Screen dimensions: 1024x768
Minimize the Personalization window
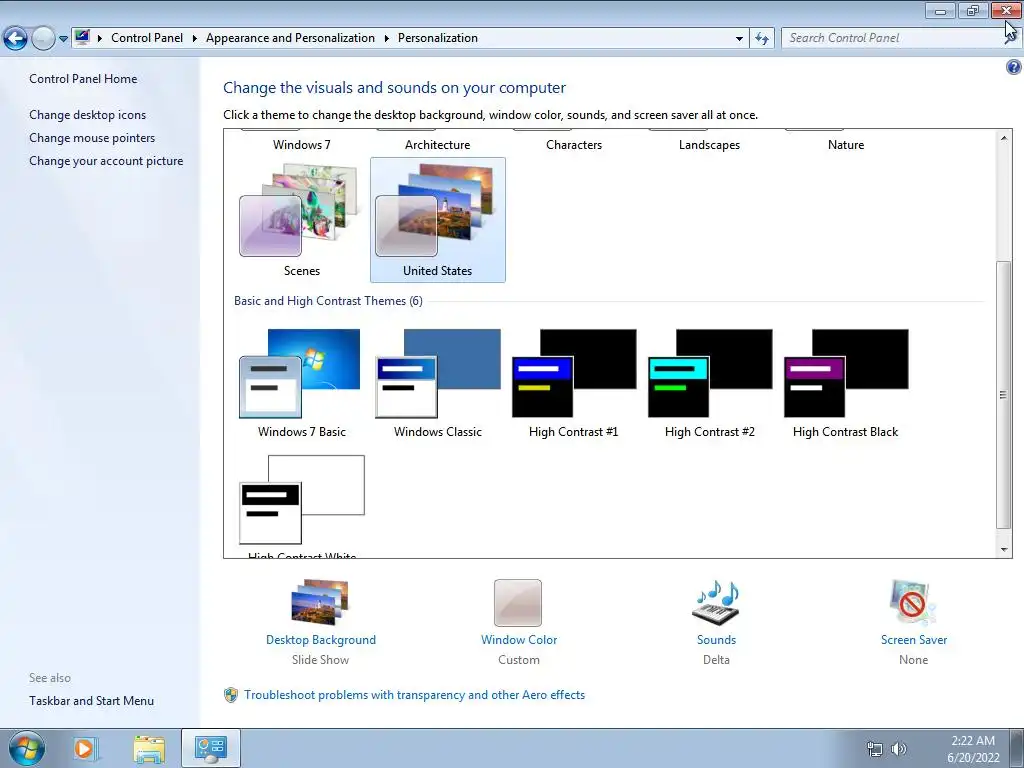click(x=940, y=10)
